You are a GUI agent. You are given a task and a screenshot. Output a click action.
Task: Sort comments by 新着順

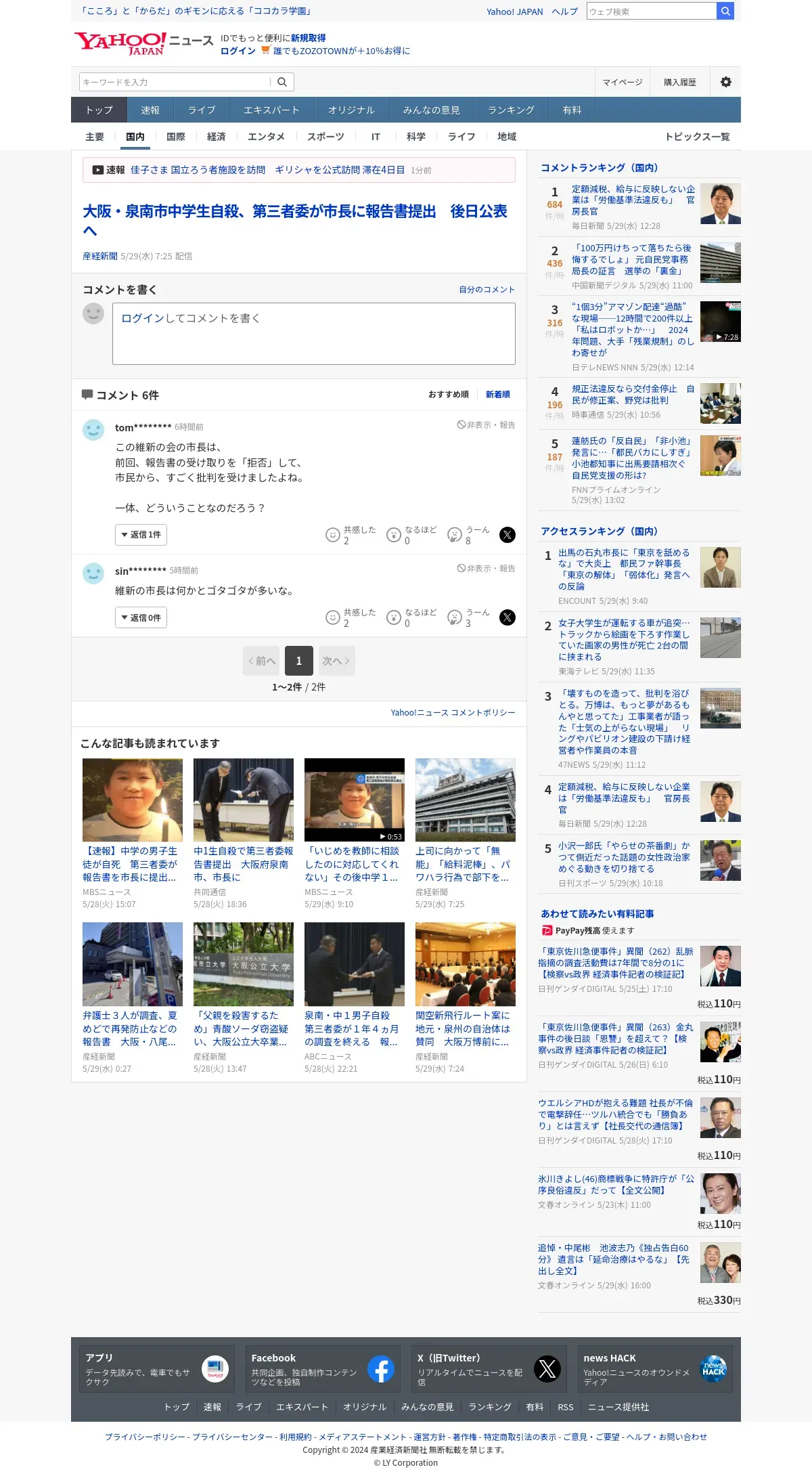click(x=498, y=395)
